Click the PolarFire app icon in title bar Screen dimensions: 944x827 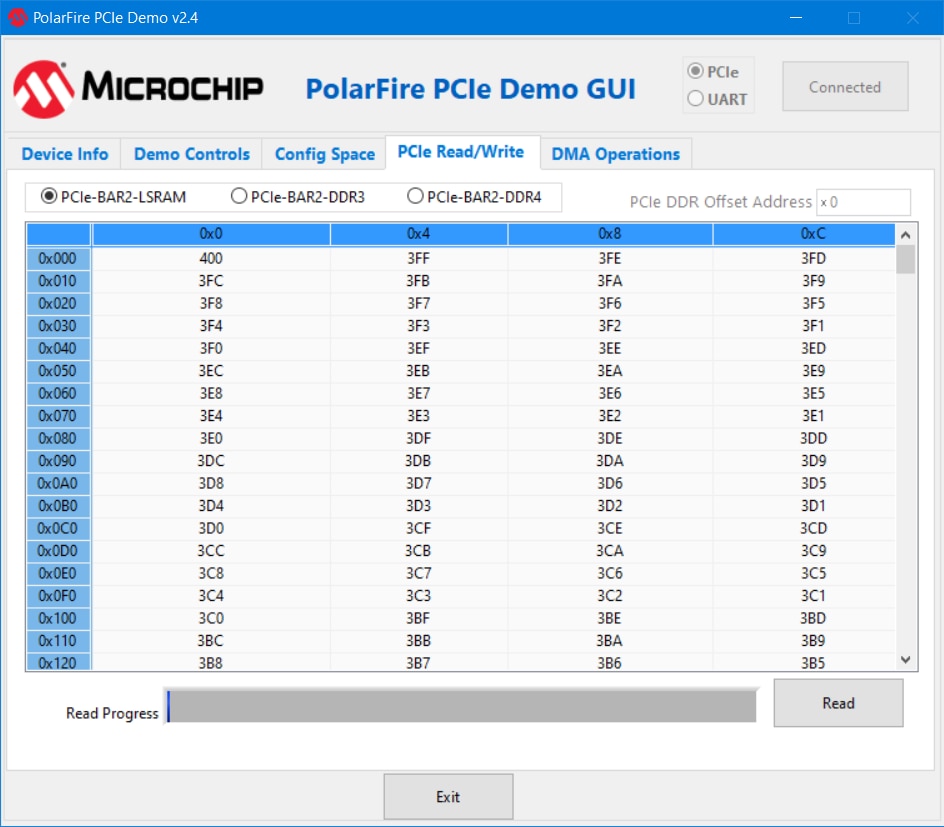pyautogui.click(x=17, y=17)
